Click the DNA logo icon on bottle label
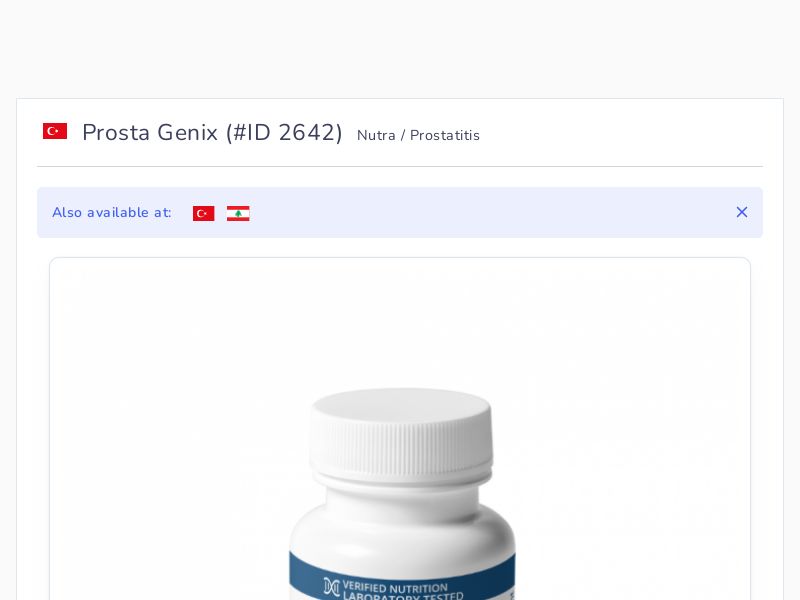800x600 pixels. [x=331, y=587]
